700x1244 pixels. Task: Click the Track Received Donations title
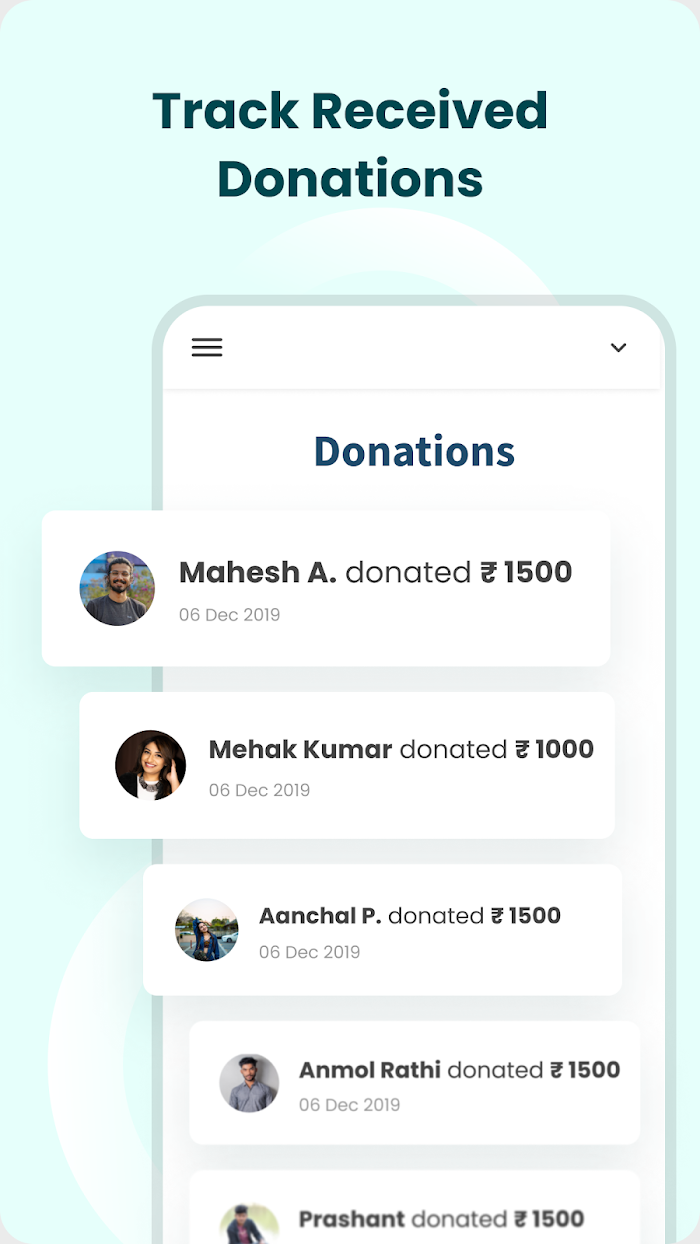350,145
